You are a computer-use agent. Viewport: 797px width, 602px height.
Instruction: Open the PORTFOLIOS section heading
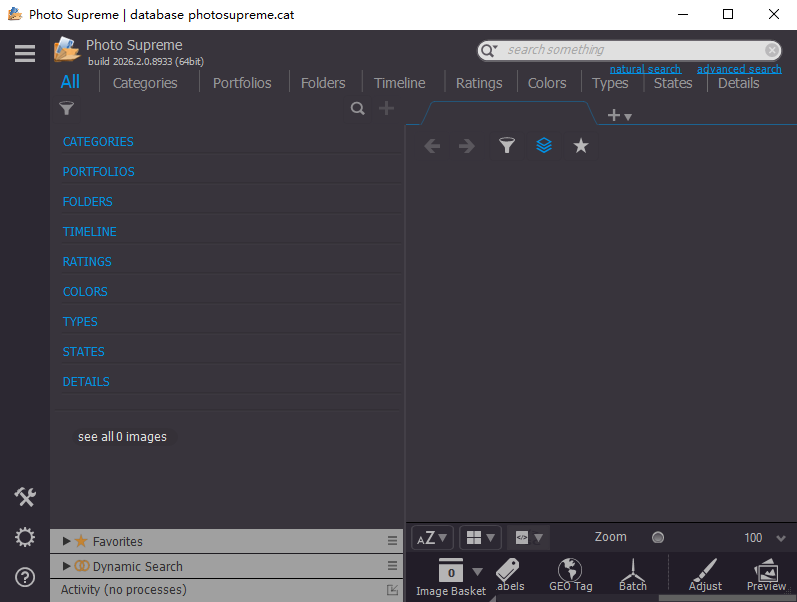point(99,172)
